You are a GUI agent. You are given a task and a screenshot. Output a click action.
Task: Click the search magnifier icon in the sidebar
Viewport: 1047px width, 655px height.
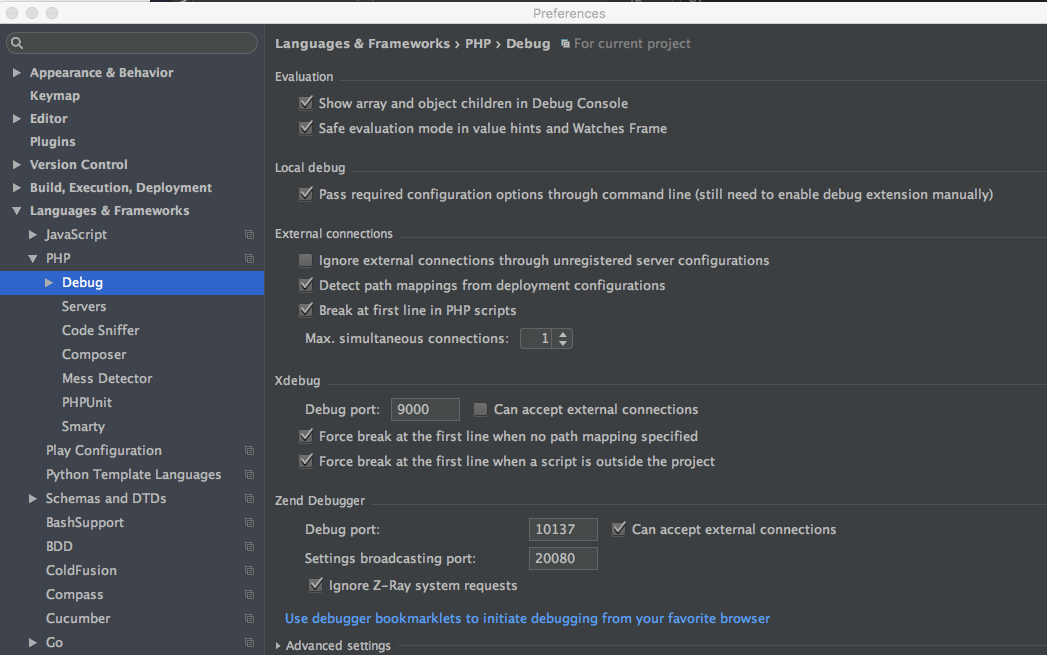point(17,43)
